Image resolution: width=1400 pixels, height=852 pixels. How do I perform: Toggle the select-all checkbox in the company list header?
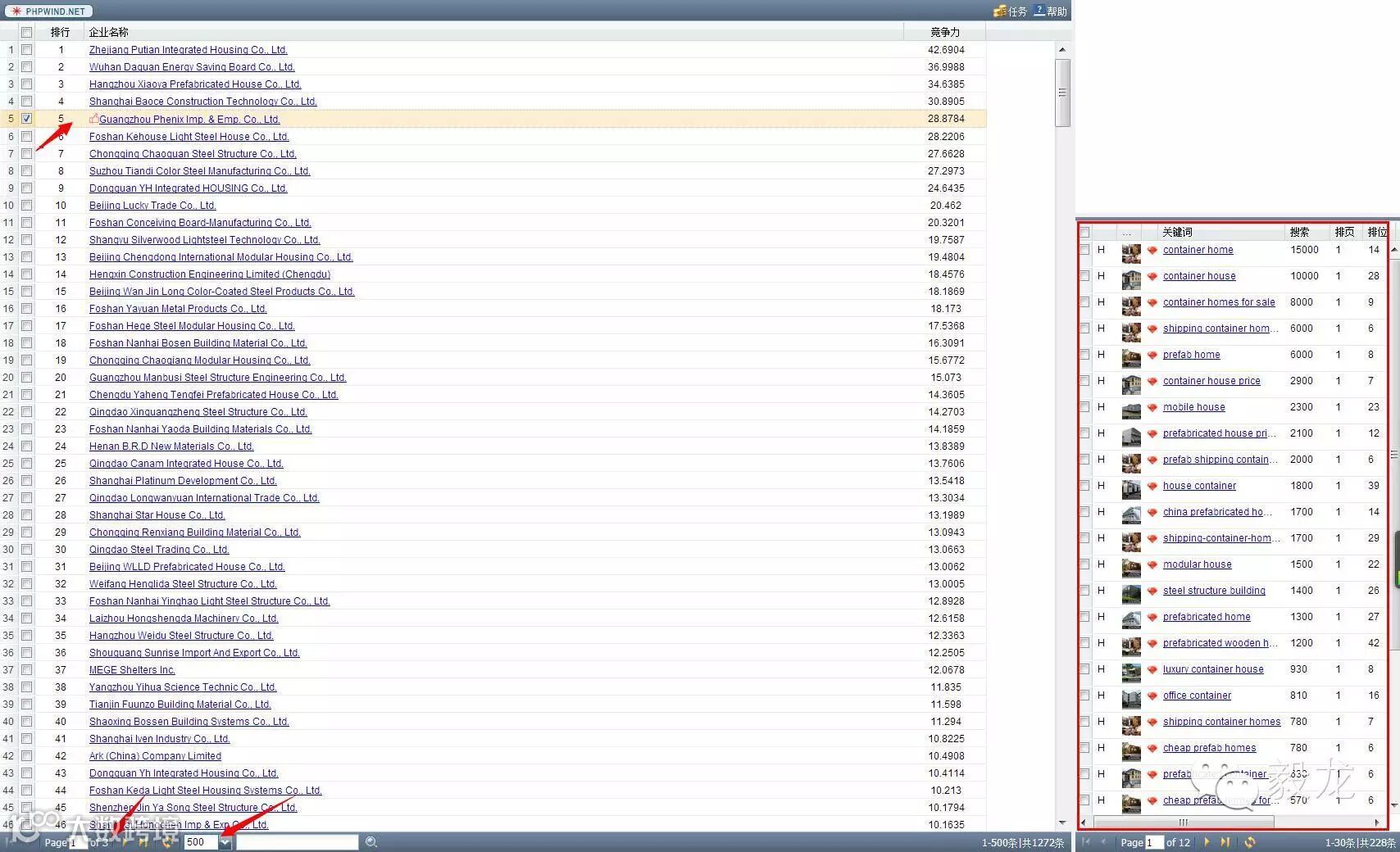click(26, 33)
